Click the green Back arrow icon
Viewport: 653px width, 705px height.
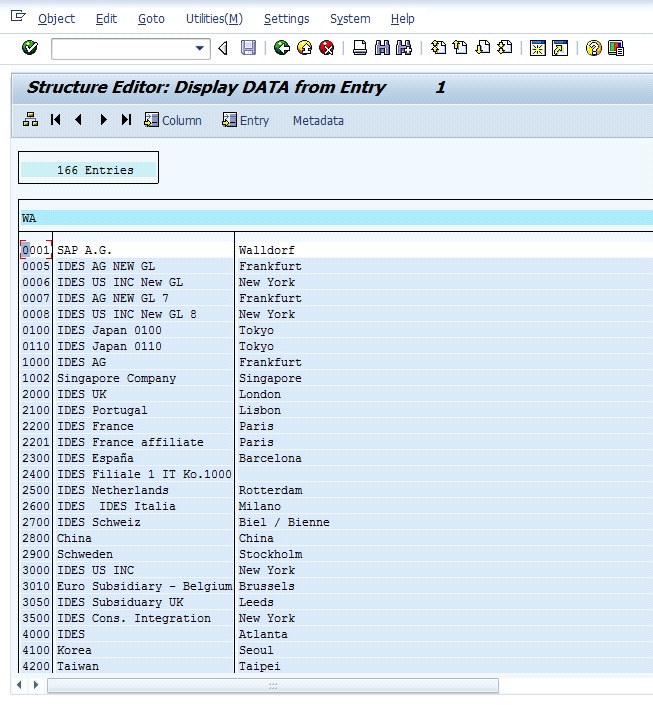click(x=282, y=48)
